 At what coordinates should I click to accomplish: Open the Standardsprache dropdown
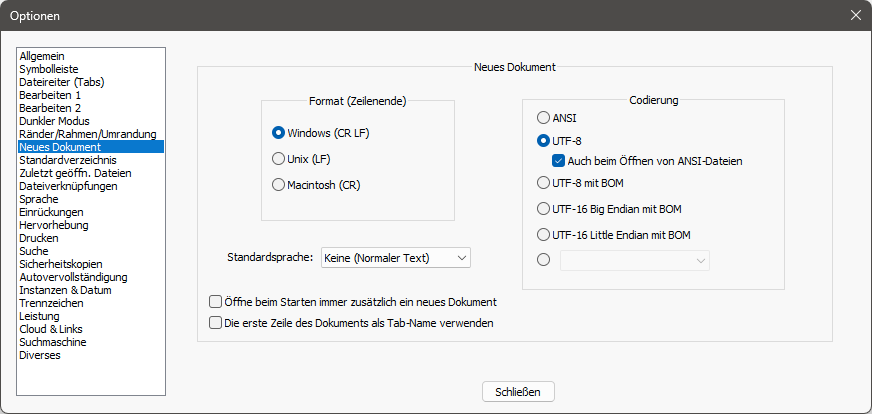[396, 258]
